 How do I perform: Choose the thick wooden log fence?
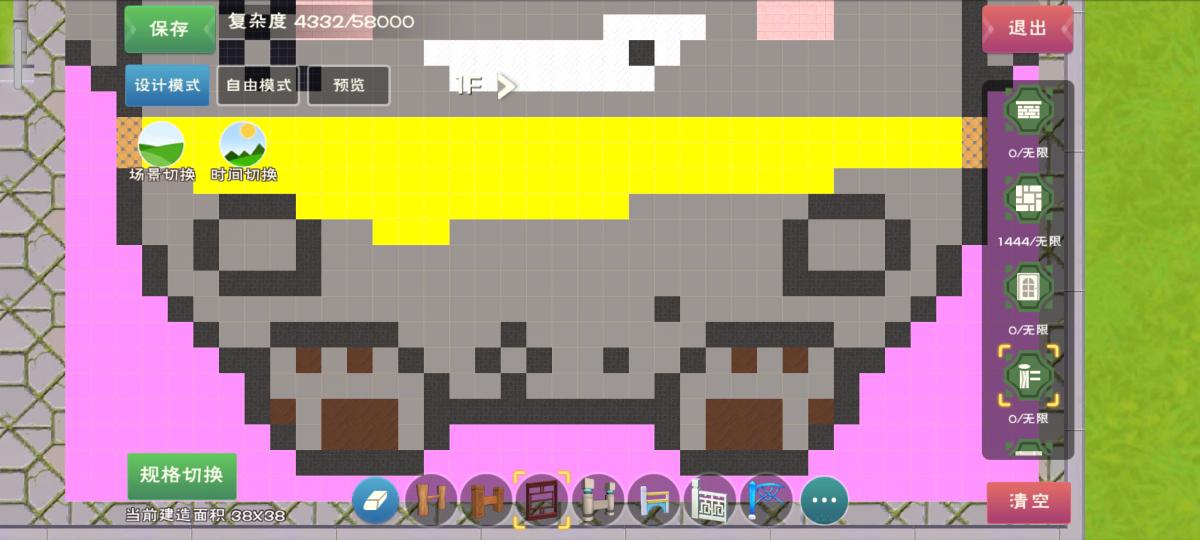pyautogui.click(x=488, y=500)
